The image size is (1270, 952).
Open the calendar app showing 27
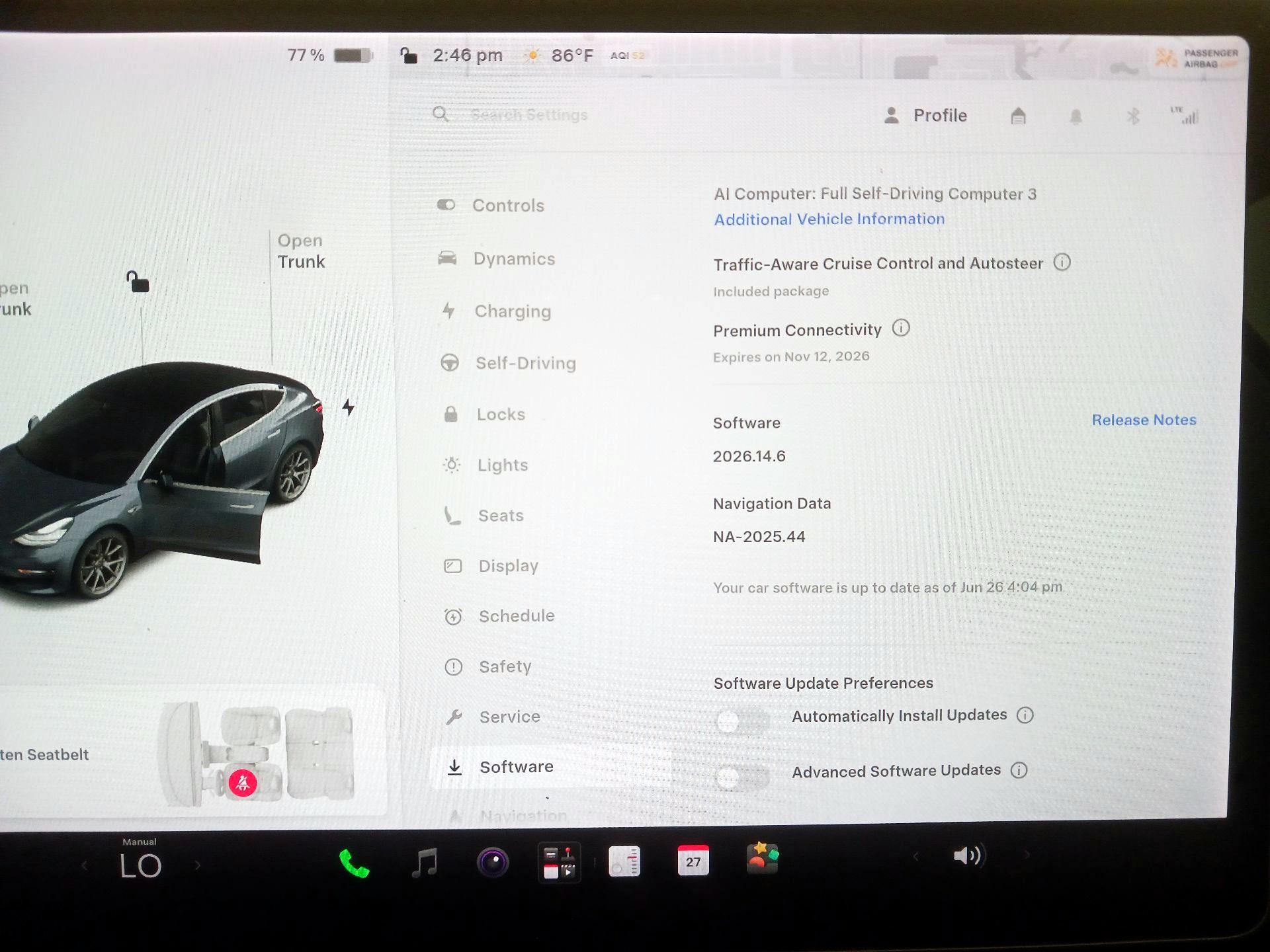[693, 861]
